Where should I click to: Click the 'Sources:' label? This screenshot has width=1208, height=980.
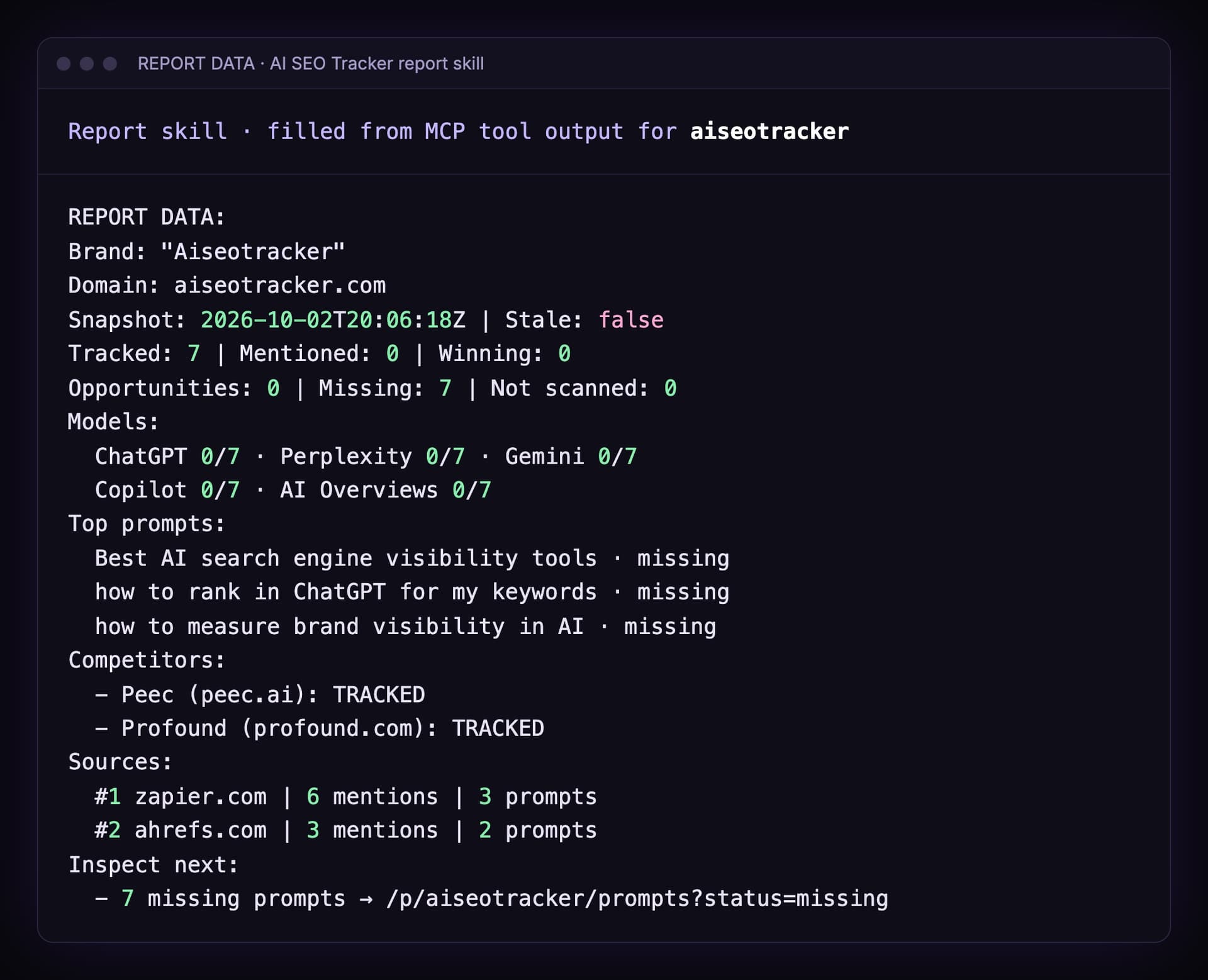(x=120, y=762)
